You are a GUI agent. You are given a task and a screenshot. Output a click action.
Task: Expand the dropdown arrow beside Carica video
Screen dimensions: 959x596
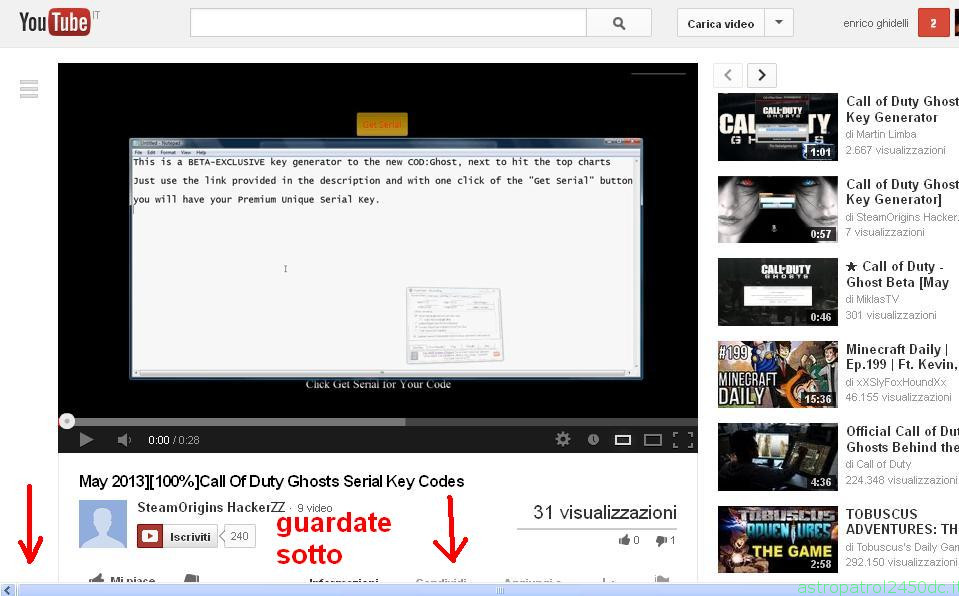(x=779, y=23)
